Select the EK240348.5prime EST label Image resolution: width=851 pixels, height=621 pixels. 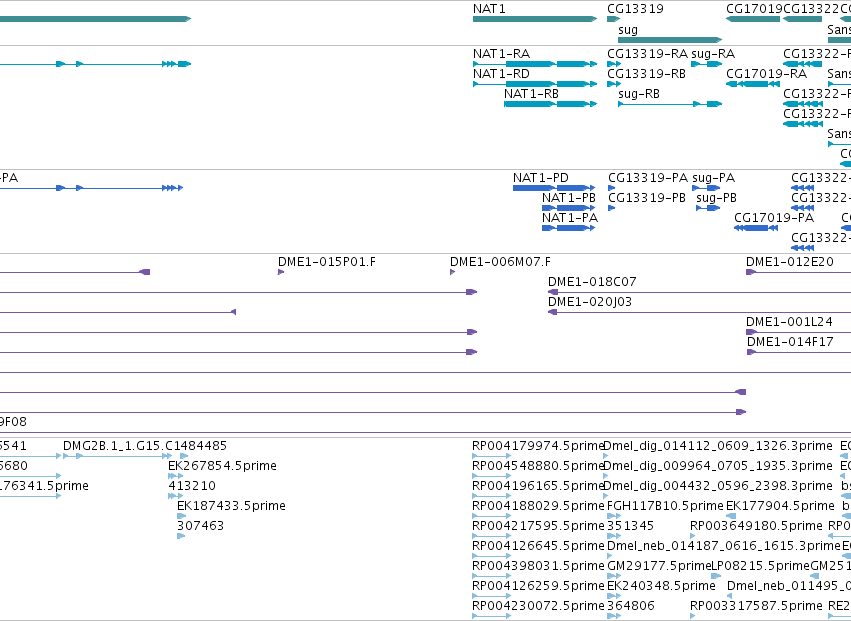coord(661,586)
